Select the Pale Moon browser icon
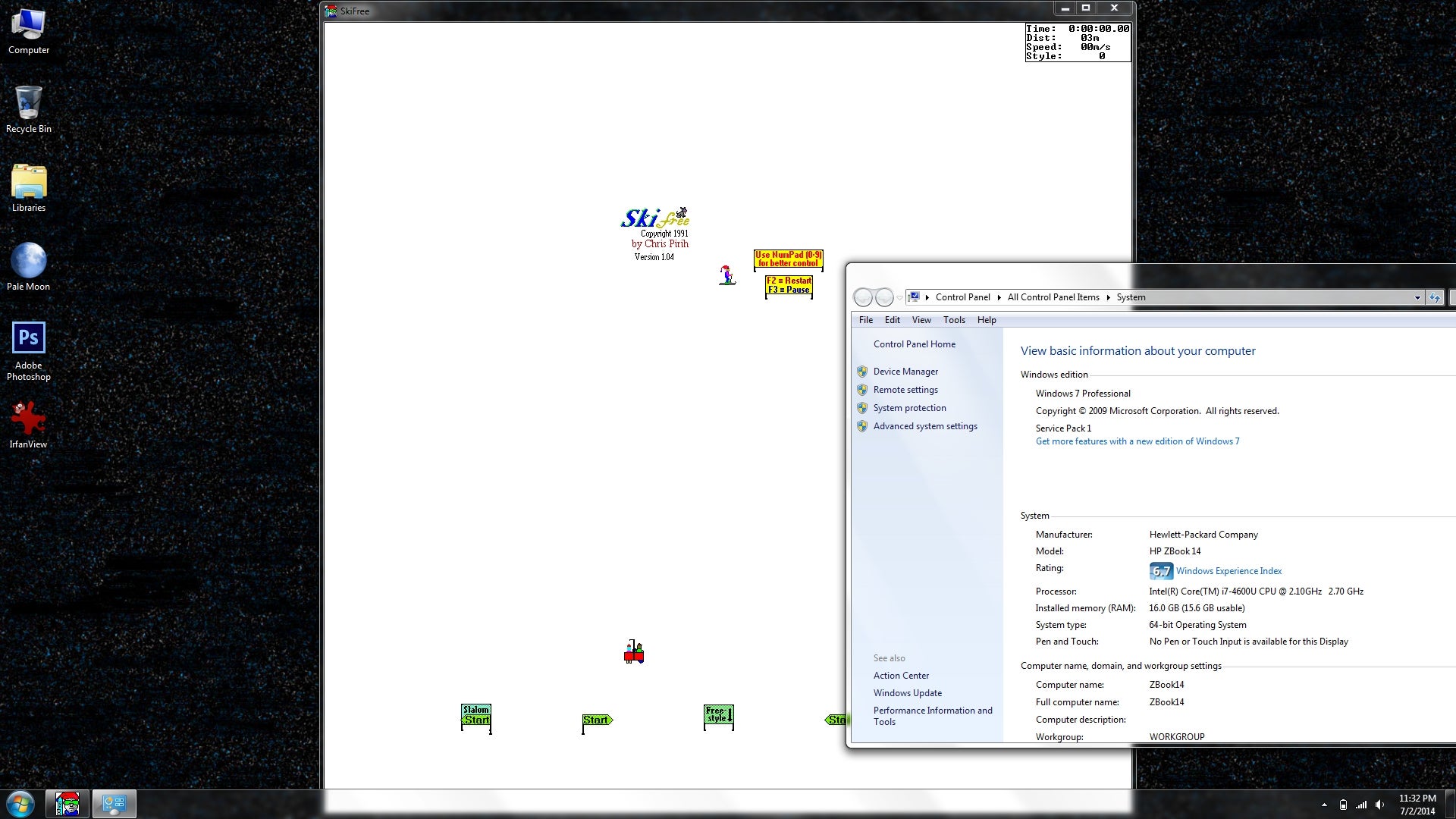Viewport: 1456px width, 819px height. click(x=29, y=267)
